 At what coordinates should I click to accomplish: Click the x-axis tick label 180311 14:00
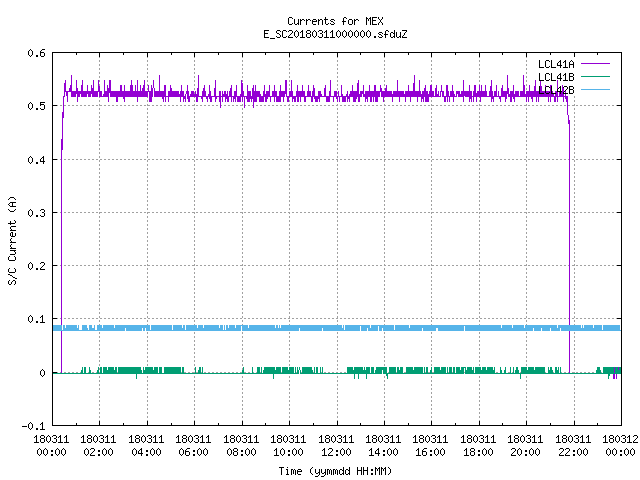pyautogui.click(x=383, y=446)
